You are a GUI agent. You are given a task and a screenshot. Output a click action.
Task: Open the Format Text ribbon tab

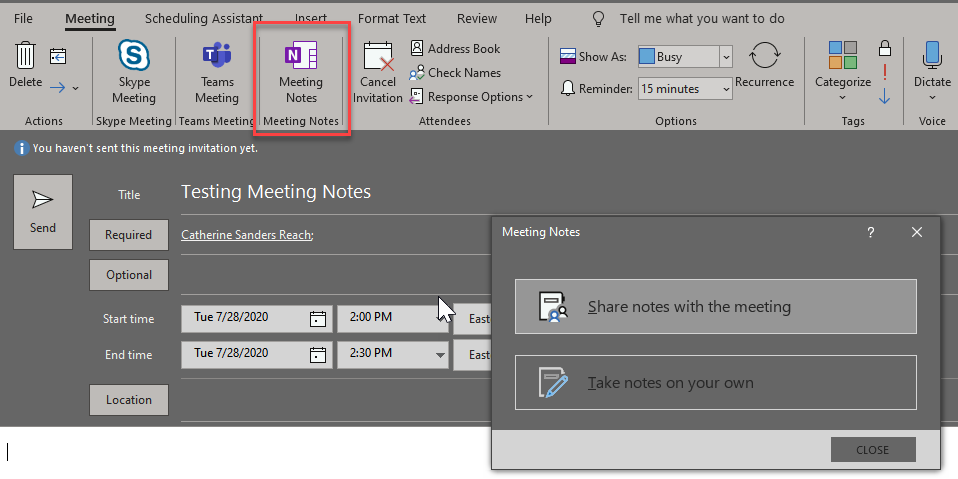click(392, 19)
